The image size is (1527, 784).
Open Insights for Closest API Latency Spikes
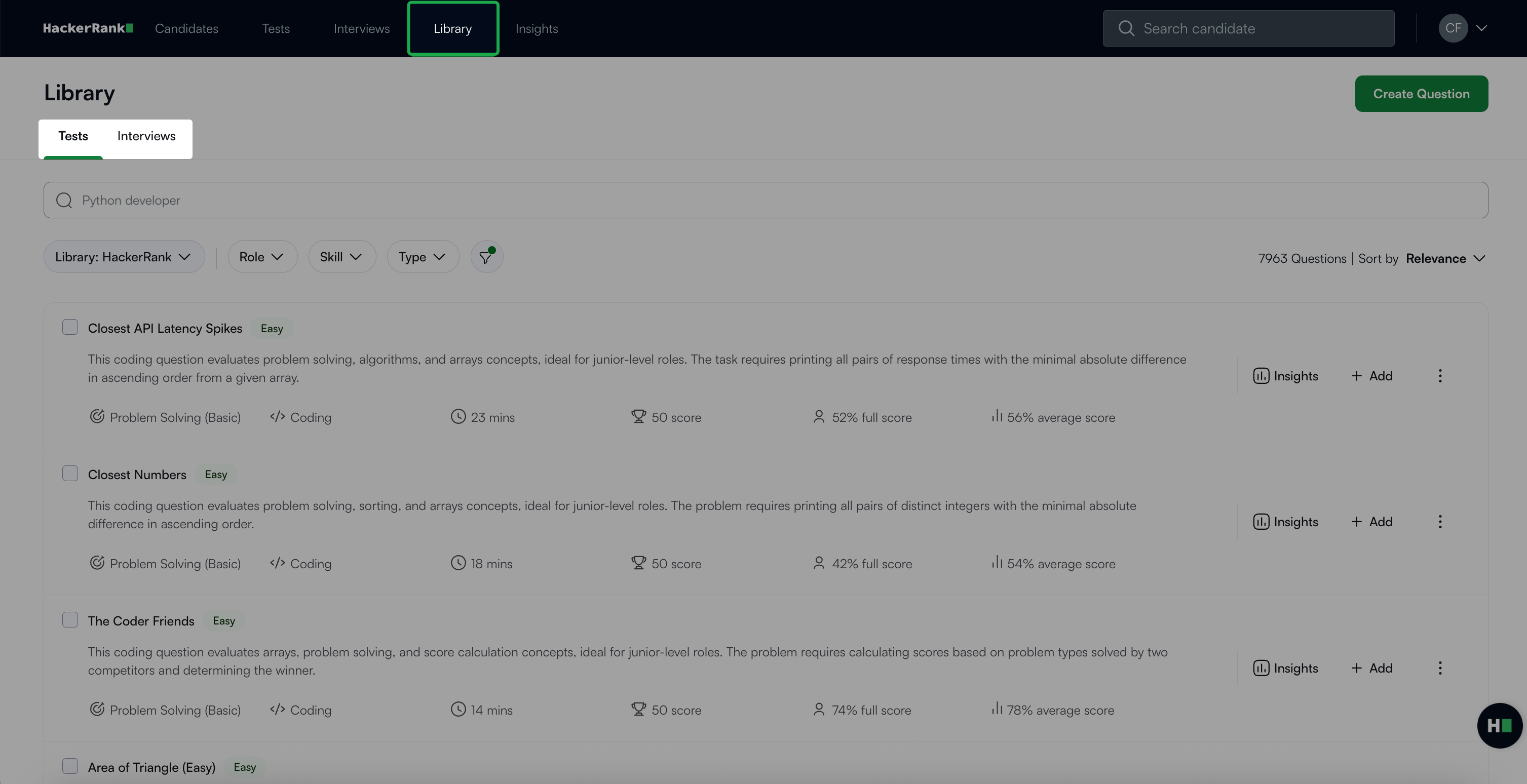(x=1285, y=376)
